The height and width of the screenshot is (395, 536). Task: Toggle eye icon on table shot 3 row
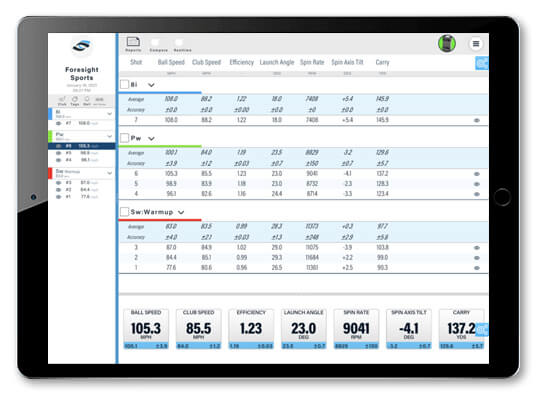[477, 248]
